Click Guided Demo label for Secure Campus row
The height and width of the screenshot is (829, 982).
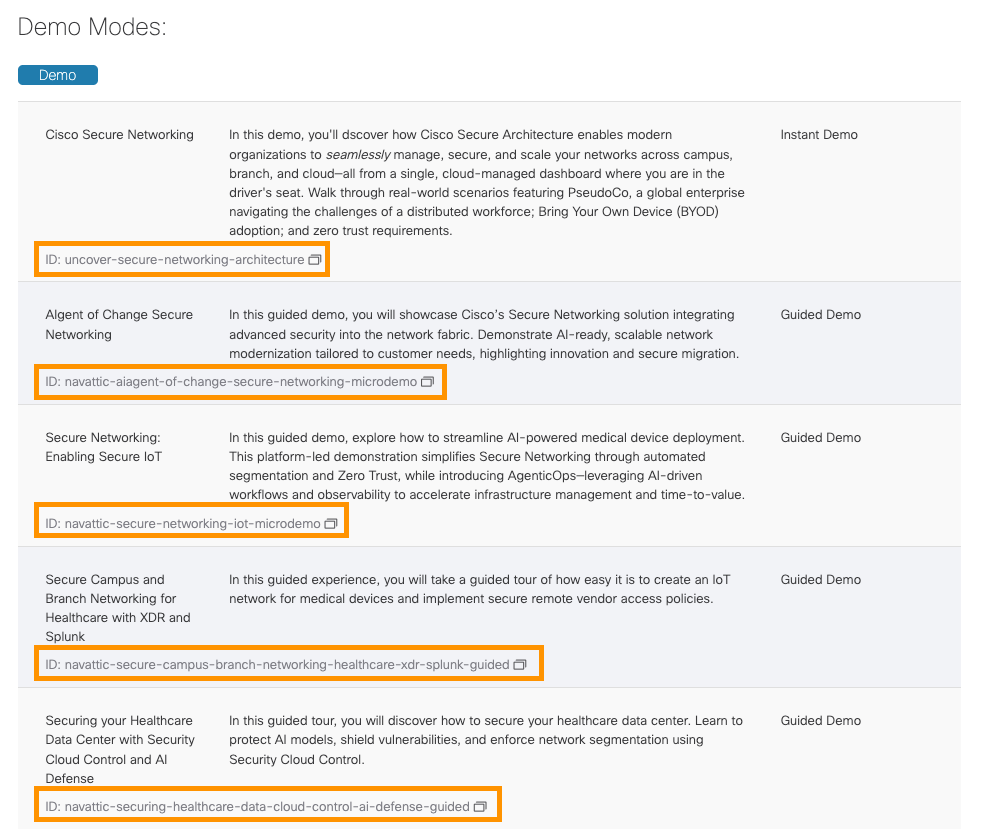coord(821,580)
